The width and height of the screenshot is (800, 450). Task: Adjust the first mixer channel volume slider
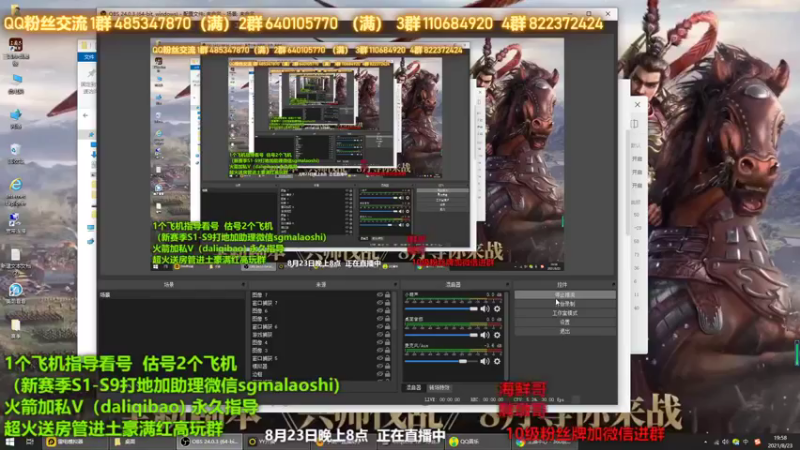441,309
